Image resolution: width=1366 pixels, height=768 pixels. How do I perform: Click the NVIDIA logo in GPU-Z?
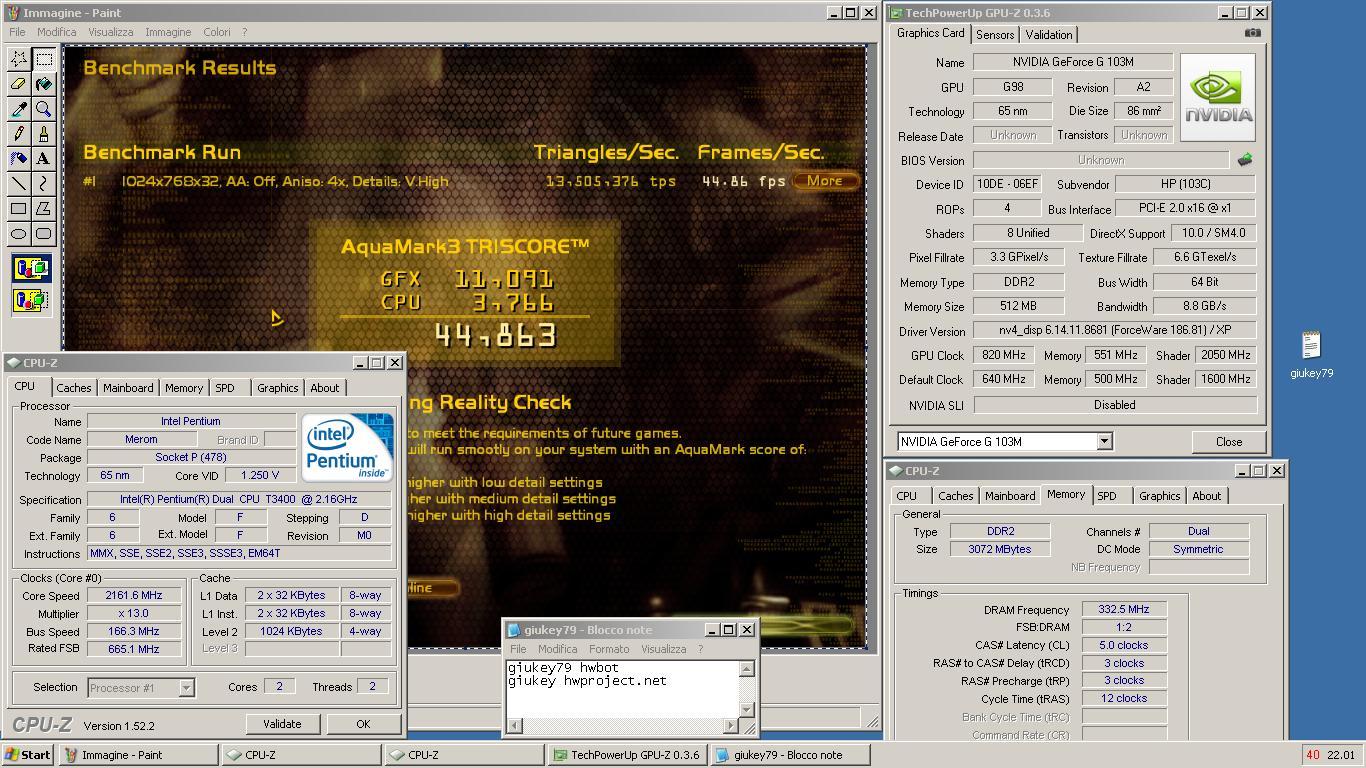click(1217, 98)
